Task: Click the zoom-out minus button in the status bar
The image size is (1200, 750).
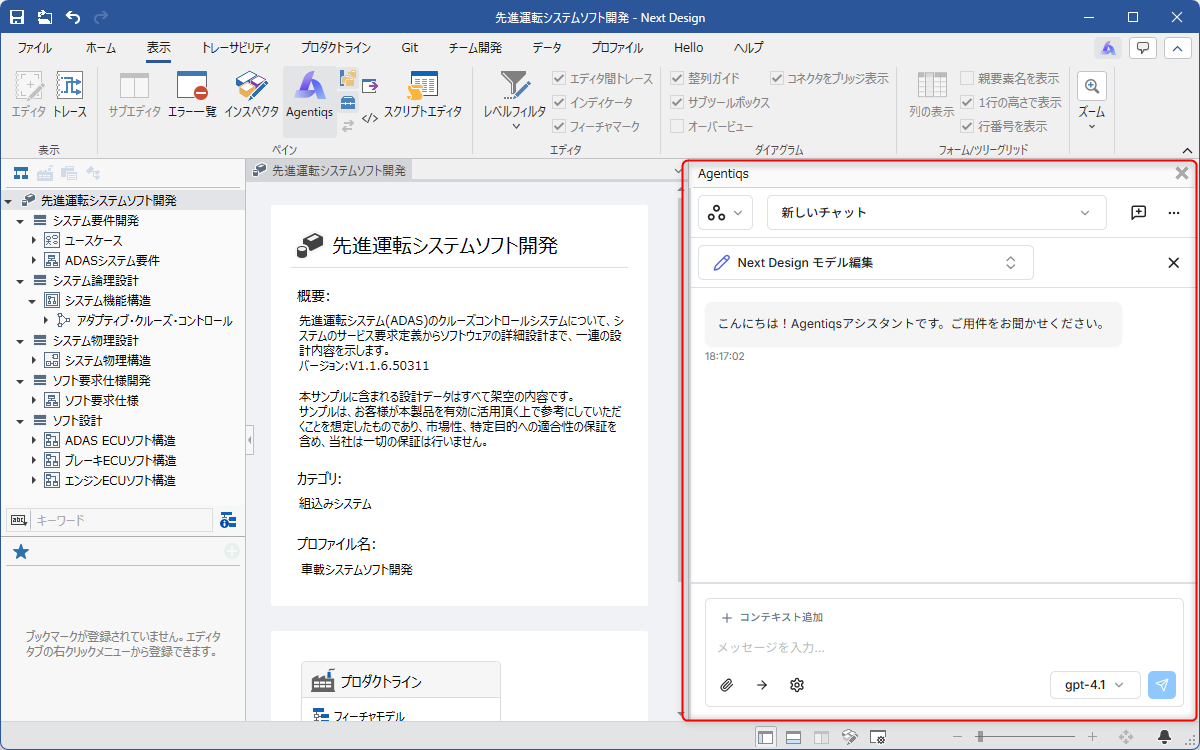Action: pos(958,737)
